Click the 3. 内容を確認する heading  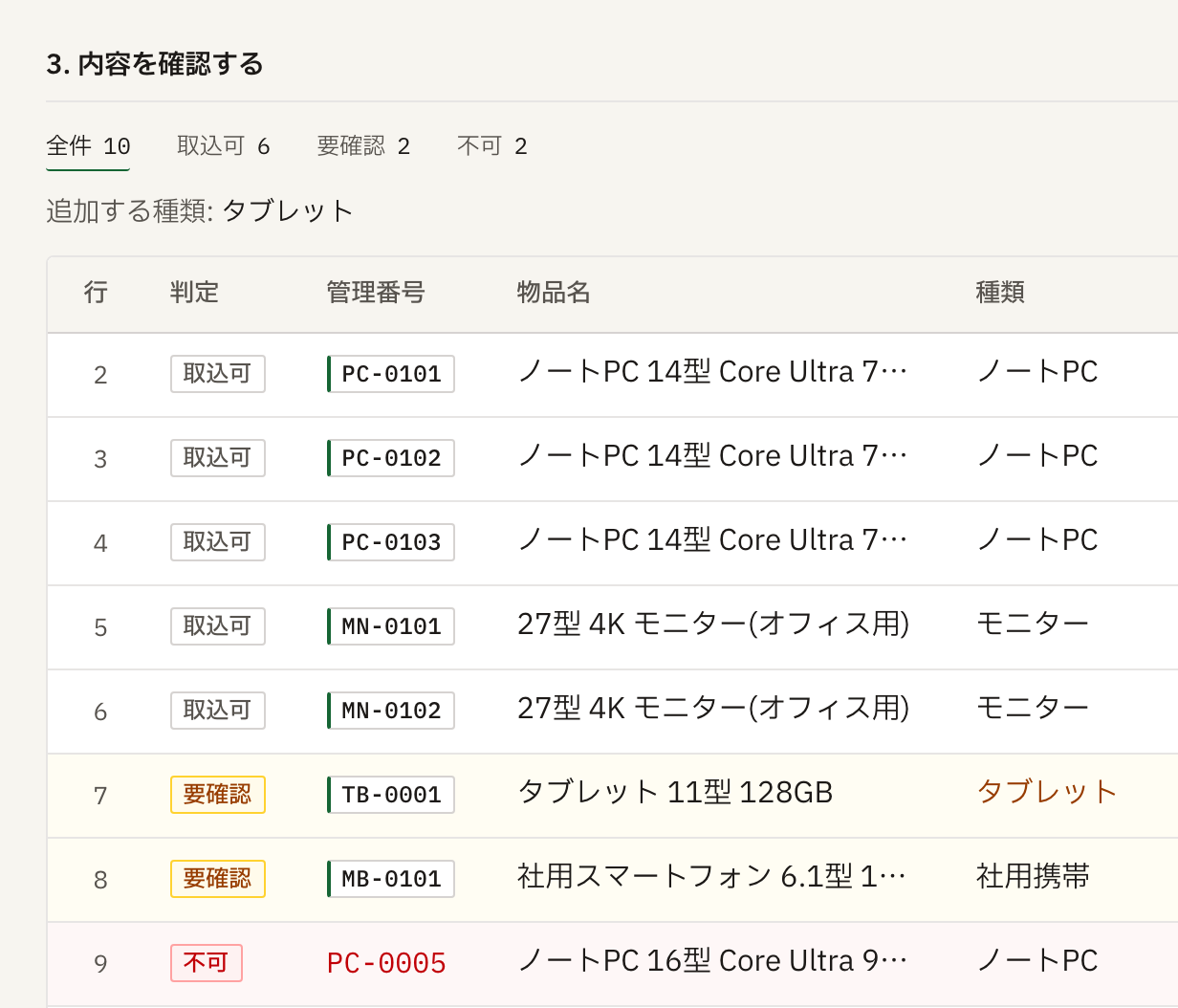pos(155,64)
